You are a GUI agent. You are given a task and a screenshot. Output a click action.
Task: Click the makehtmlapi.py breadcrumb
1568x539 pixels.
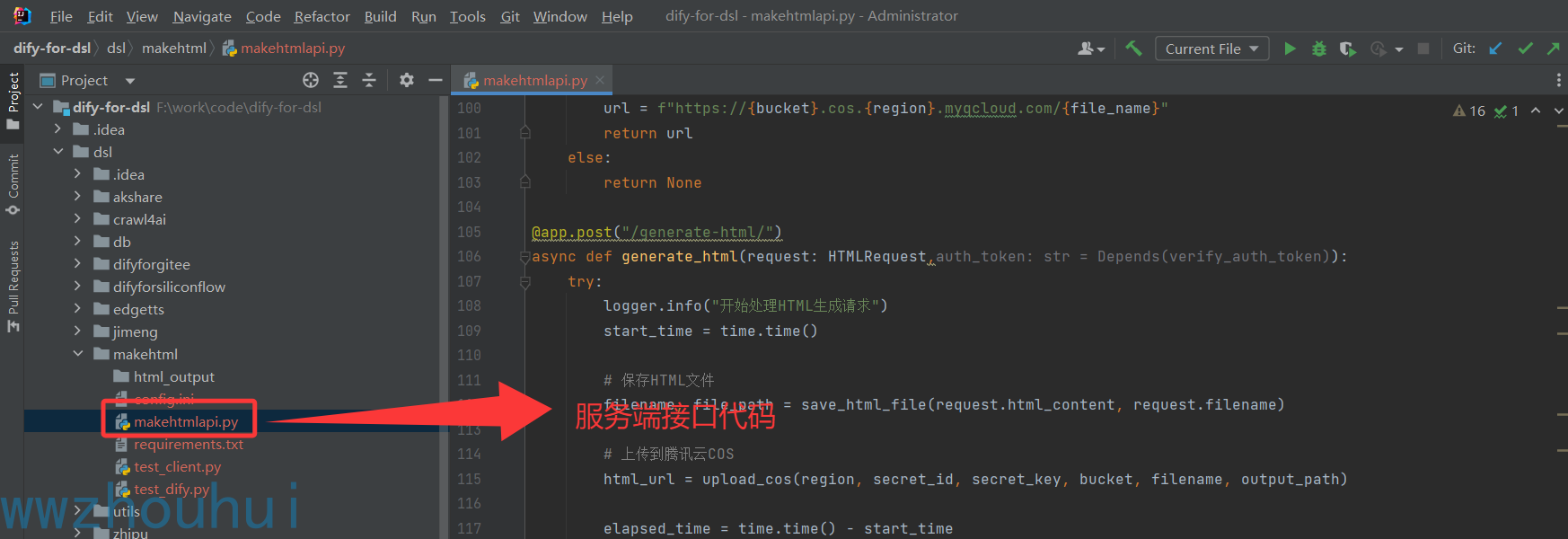[284, 49]
